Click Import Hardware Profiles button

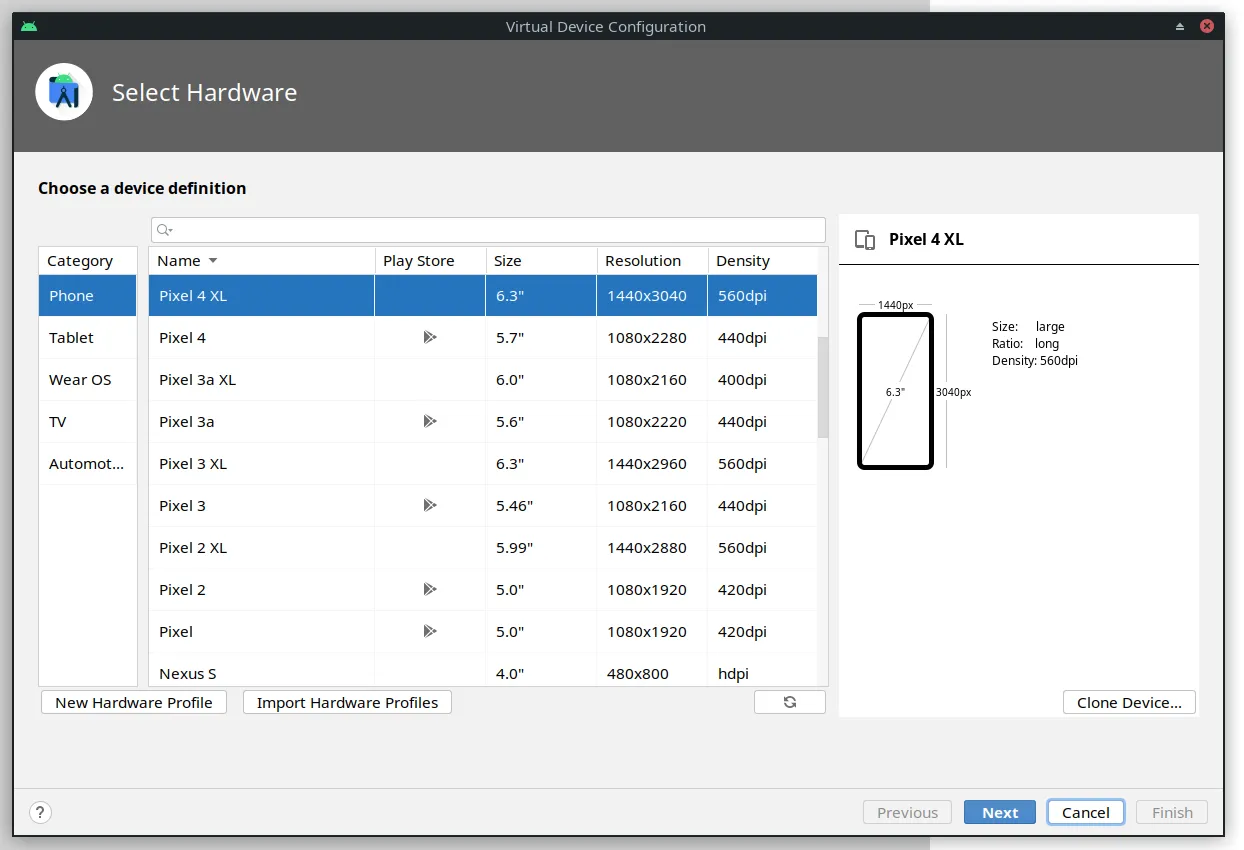click(347, 702)
